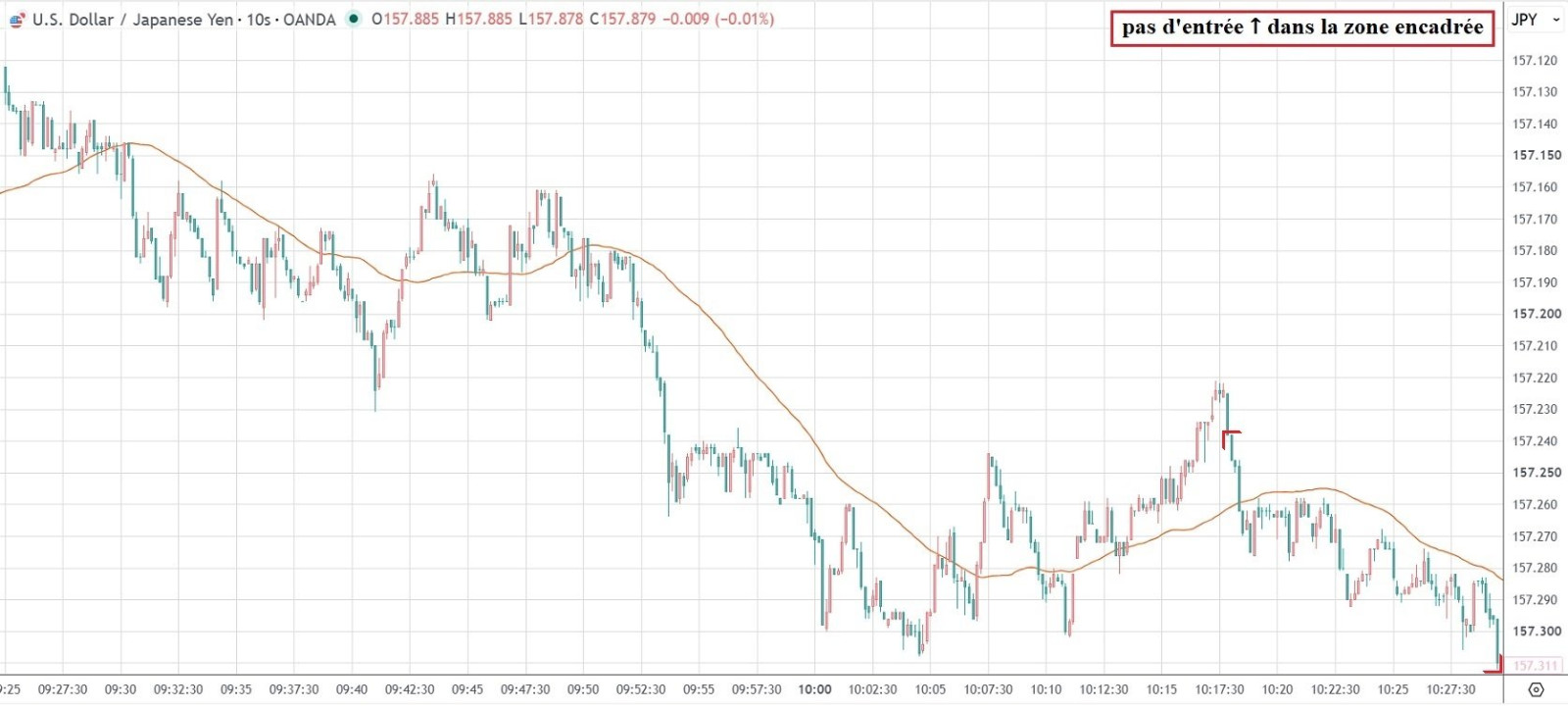Click the 10:27:30 time axis label
This screenshot has height=709, width=1568.
1450,689
